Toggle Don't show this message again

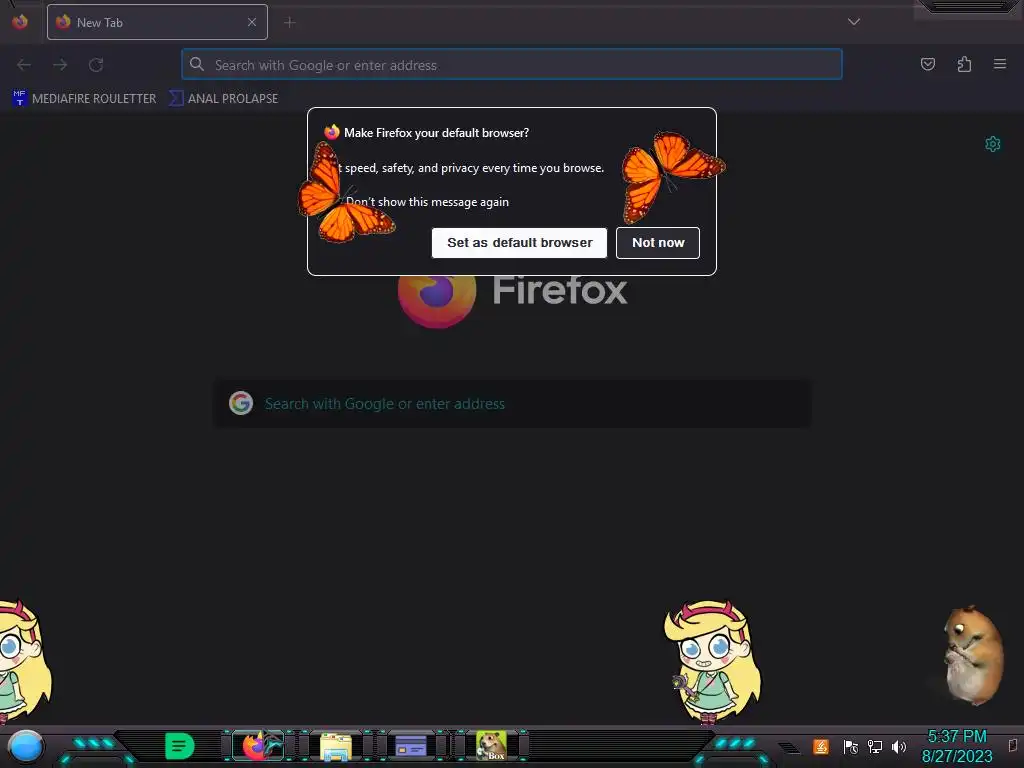[426, 202]
